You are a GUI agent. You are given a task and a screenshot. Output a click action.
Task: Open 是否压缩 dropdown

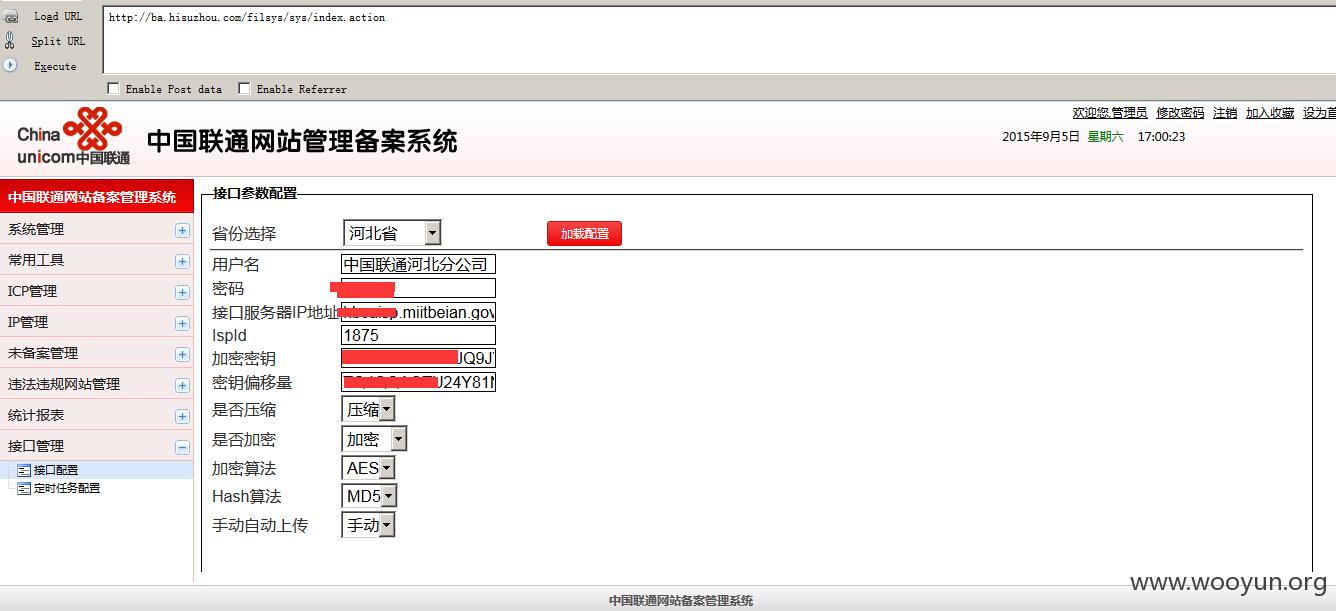pyautogui.click(x=368, y=409)
